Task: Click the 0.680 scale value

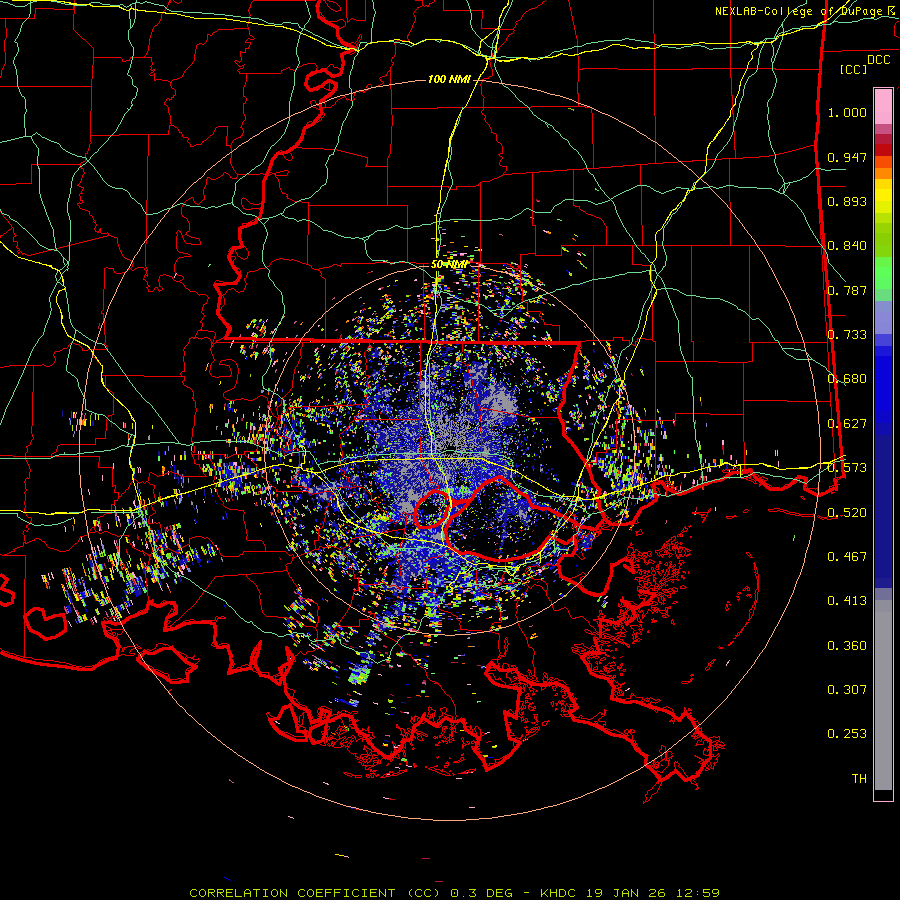Action: click(x=847, y=379)
